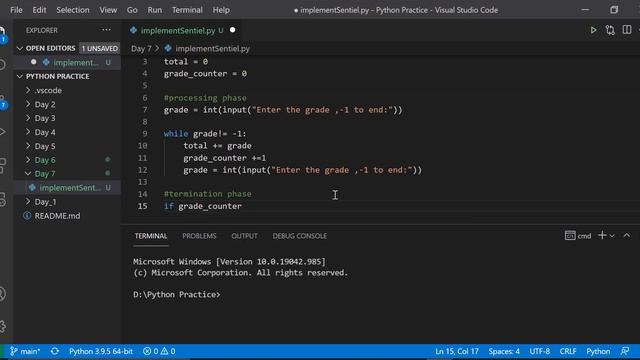Change file encoding UTF-8
The image size is (640, 360).
540,351
